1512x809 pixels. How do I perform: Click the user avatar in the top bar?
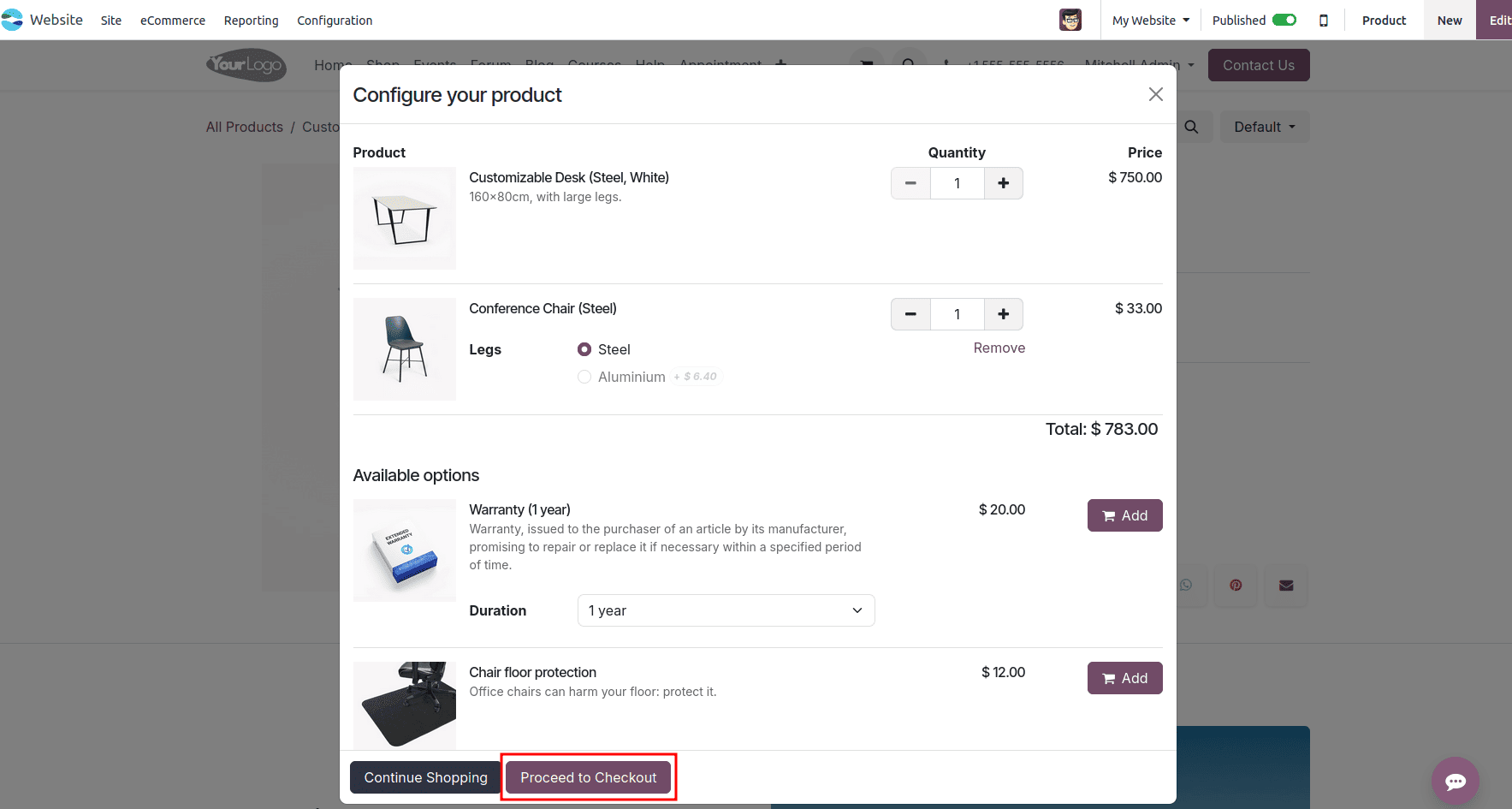(x=1070, y=20)
